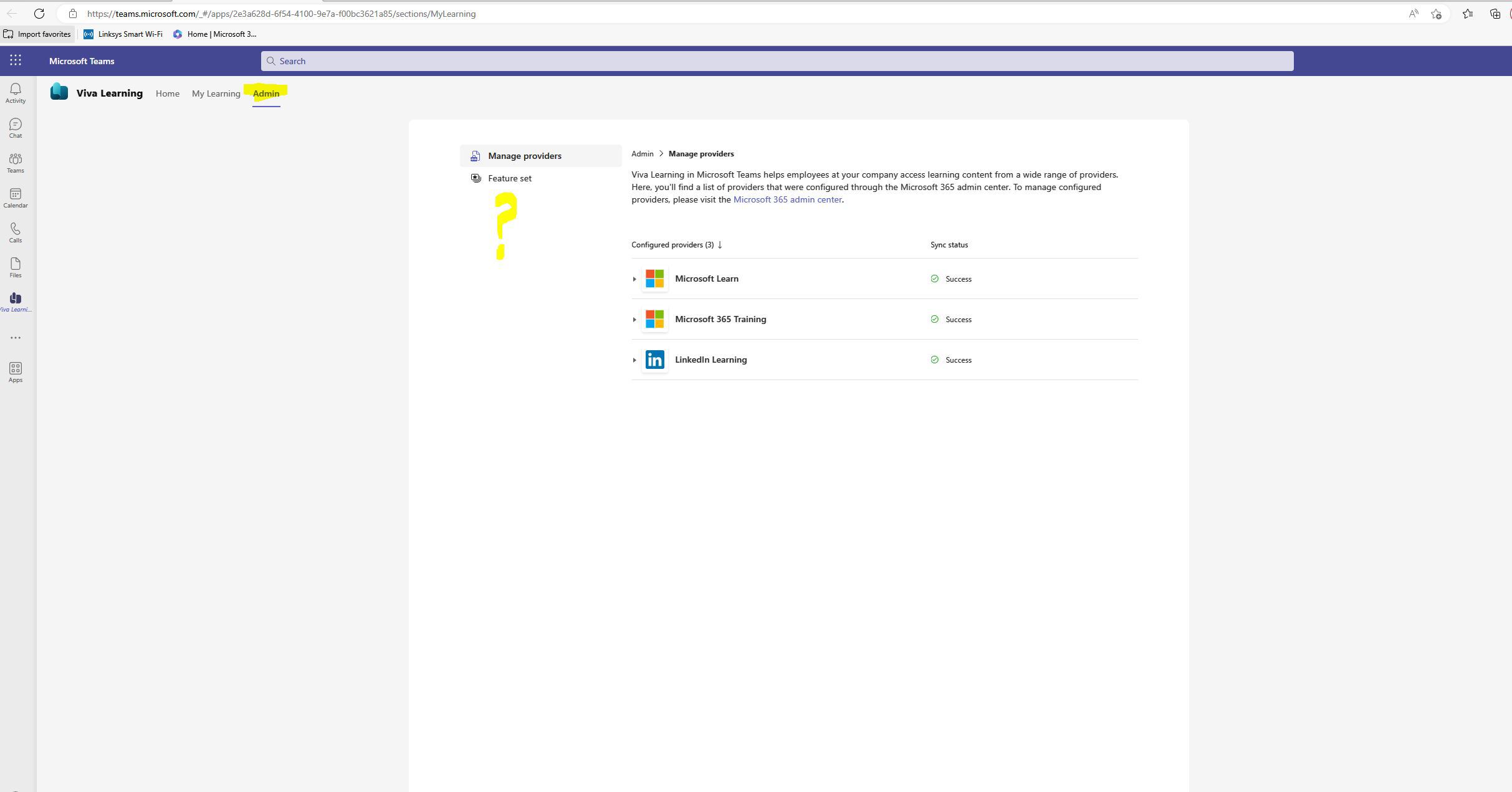
Task: Open Files in the Teams sidebar
Action: click(x=16, y=268)
